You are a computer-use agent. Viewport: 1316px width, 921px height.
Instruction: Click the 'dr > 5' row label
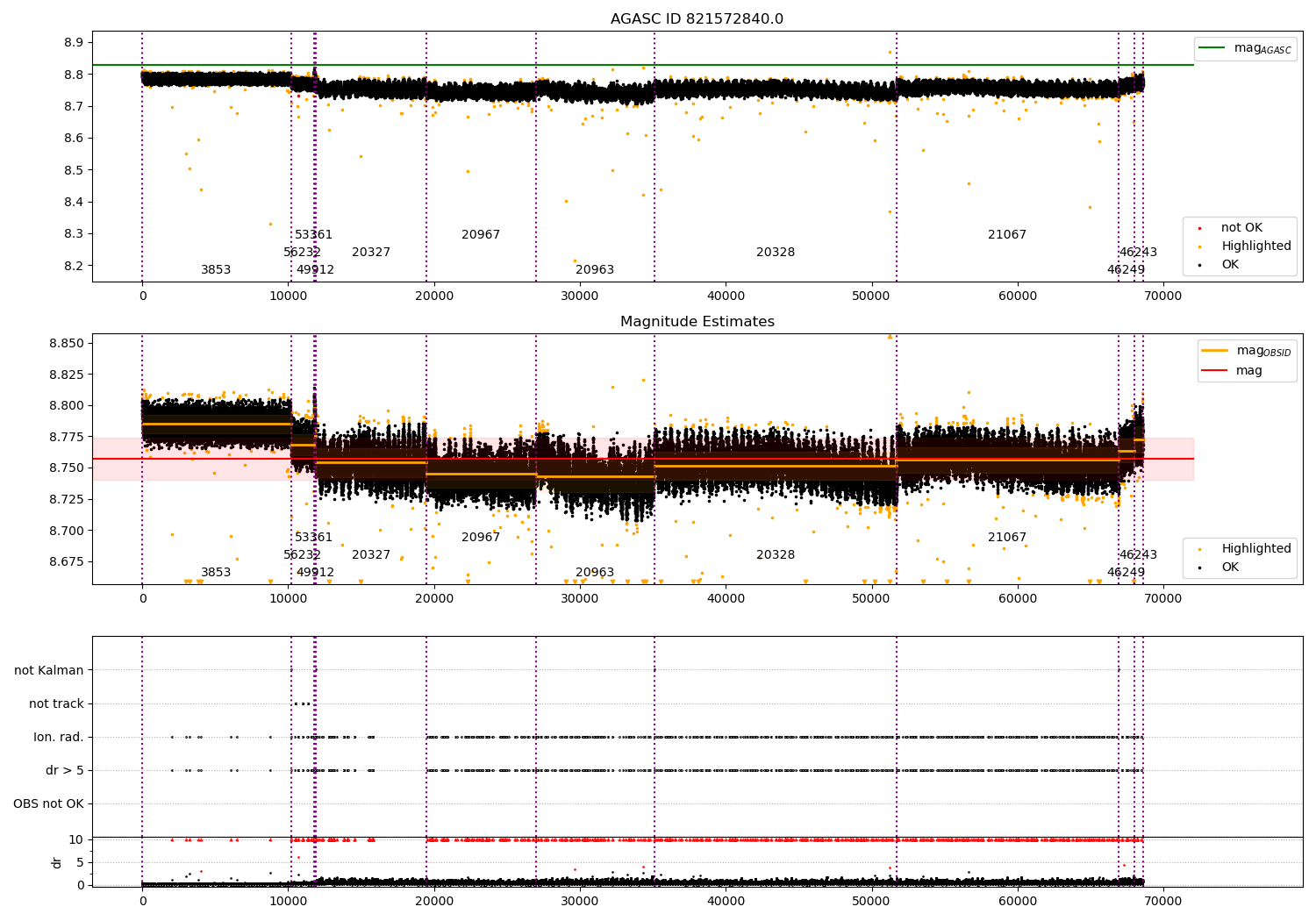65,770
